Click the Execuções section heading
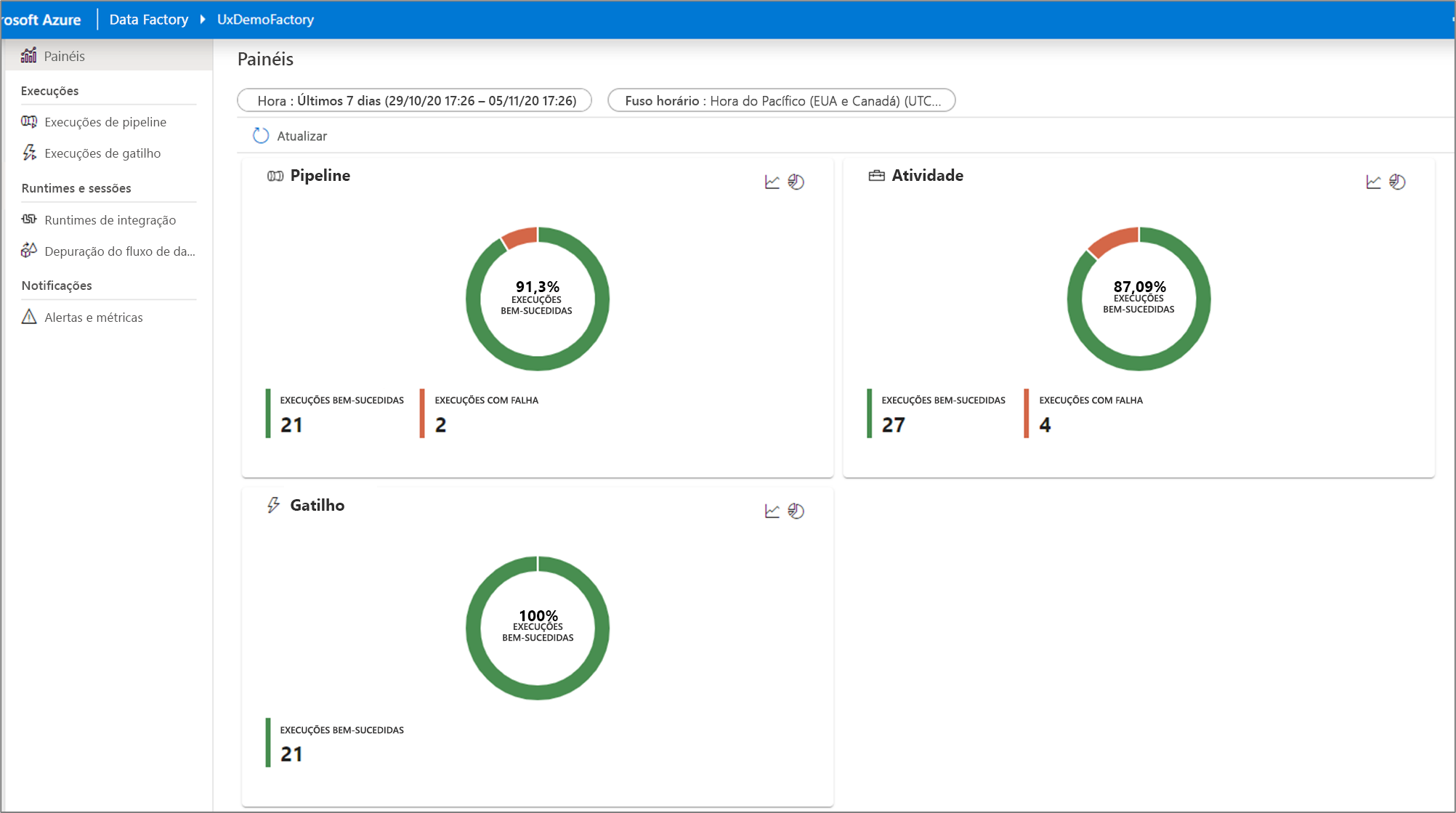Viewport: 1456px width, 813px height. click(49, 91)
